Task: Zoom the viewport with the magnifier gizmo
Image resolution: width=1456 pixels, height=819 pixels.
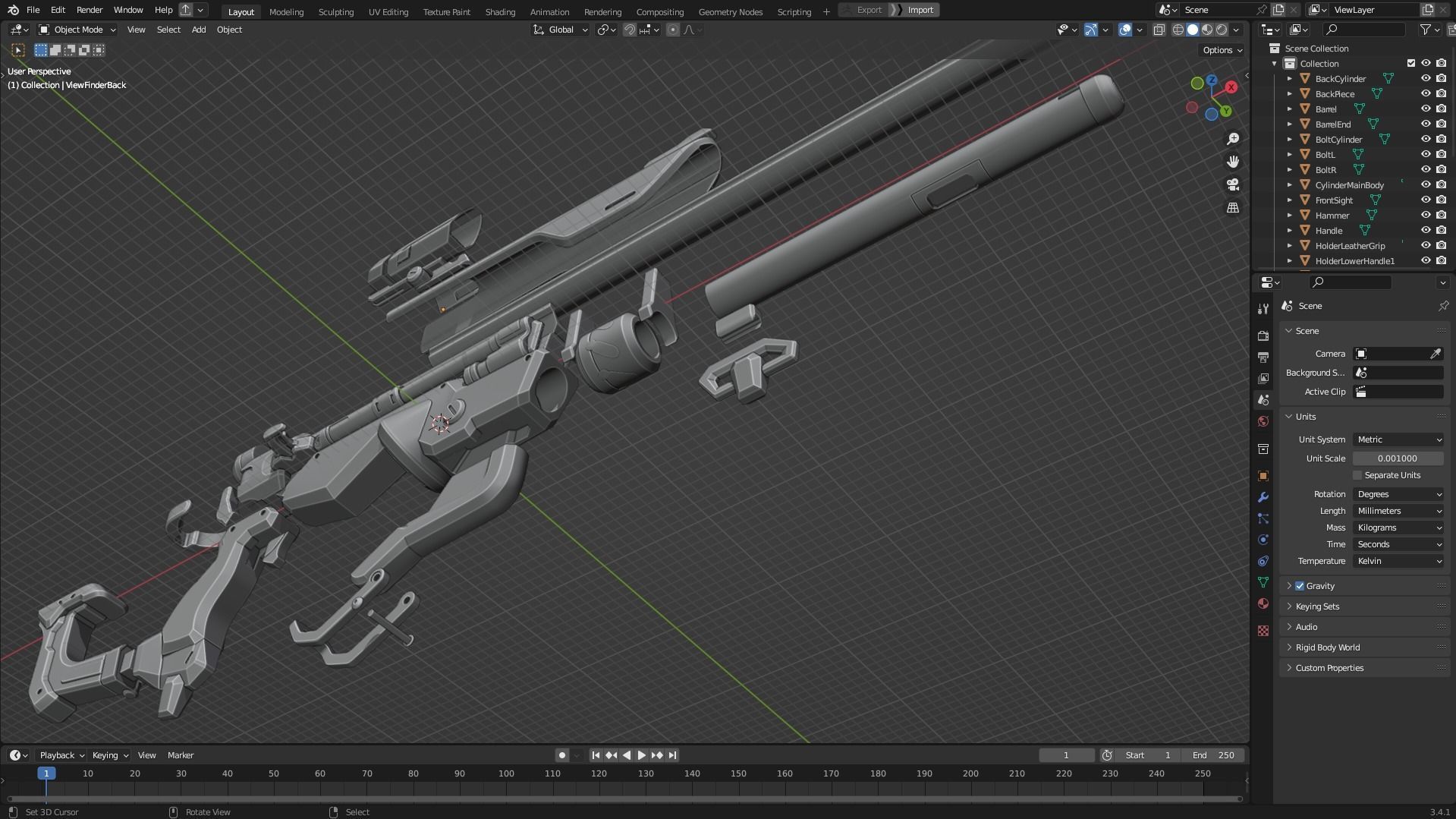Action: [1233, 139]
